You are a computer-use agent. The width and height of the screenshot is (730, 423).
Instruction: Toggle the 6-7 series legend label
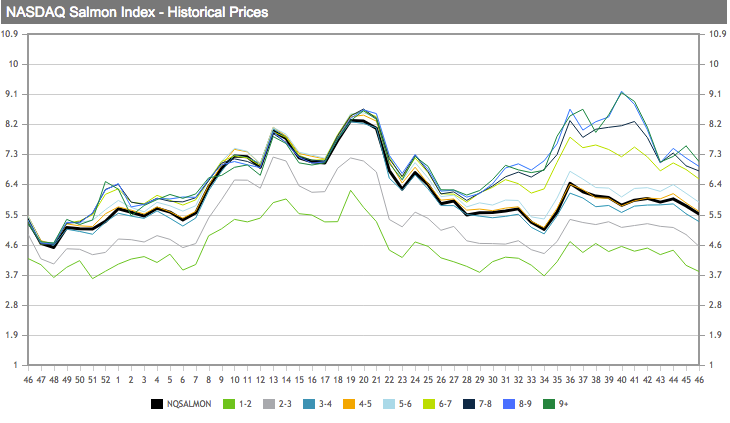click(445, 404)
